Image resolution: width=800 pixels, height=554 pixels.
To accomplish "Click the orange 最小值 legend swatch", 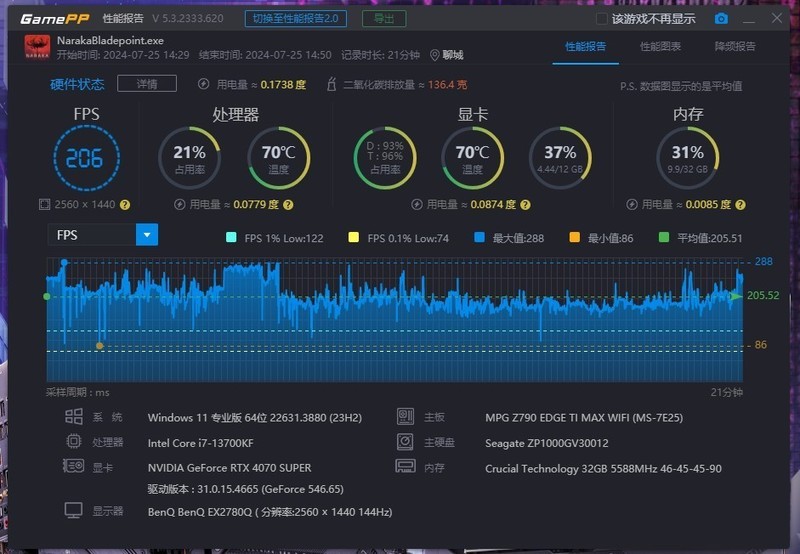I will 574,237.
